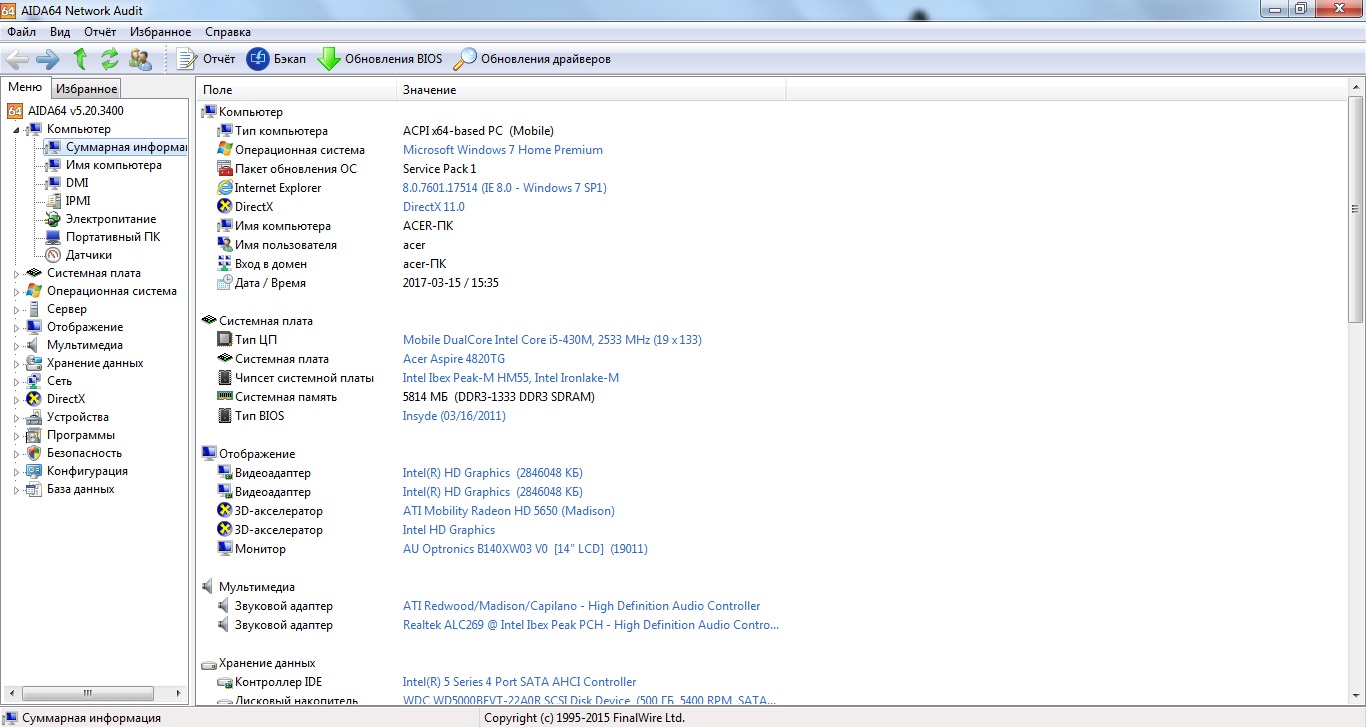1366x728 pixels.
Task: Expand the Отображение tree node
Action: point(16,328)
